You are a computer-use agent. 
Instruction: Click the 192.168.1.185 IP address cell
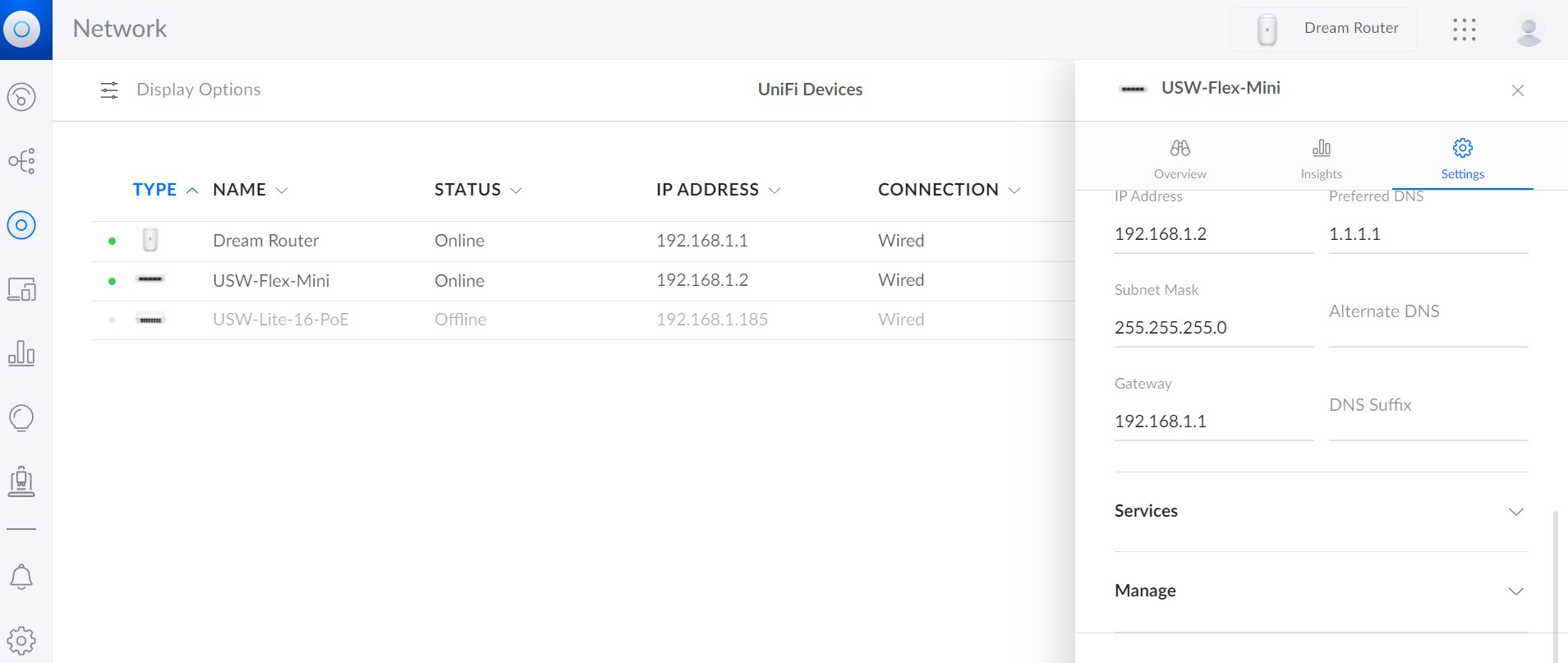tap(712, 320)
